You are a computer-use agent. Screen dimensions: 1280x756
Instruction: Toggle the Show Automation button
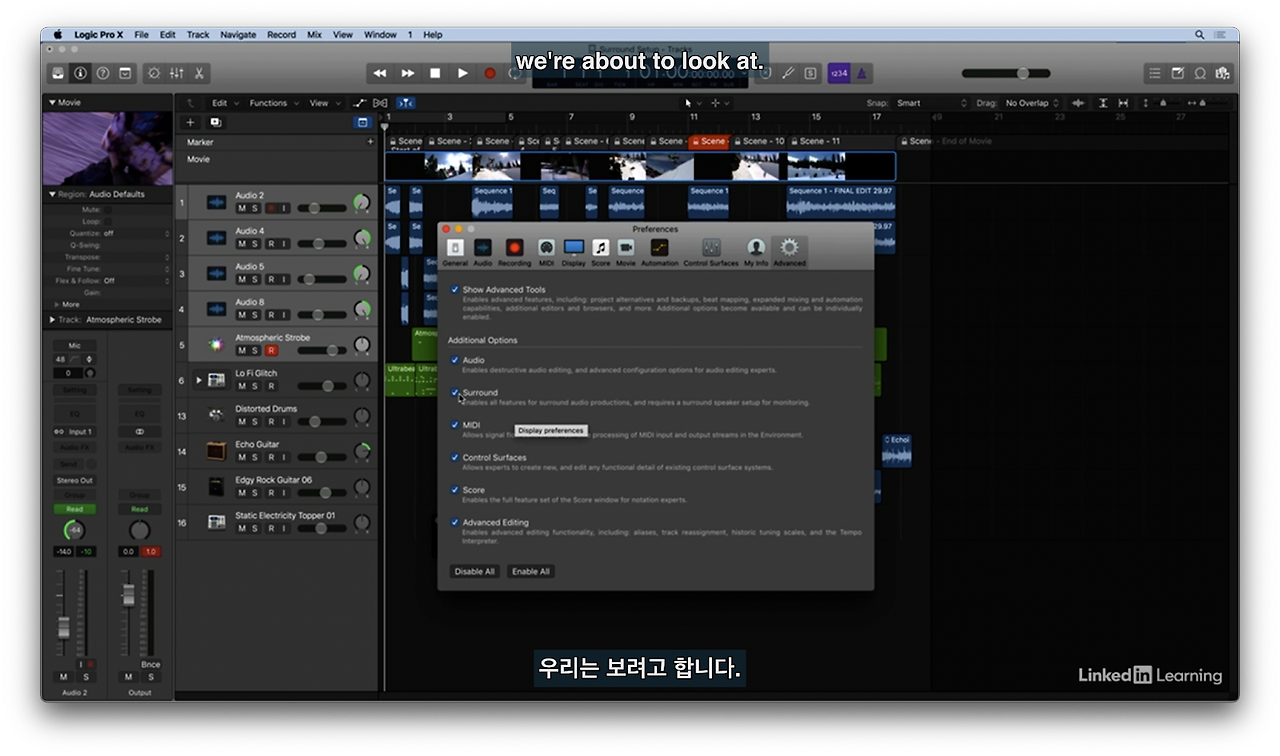[360, 103]
